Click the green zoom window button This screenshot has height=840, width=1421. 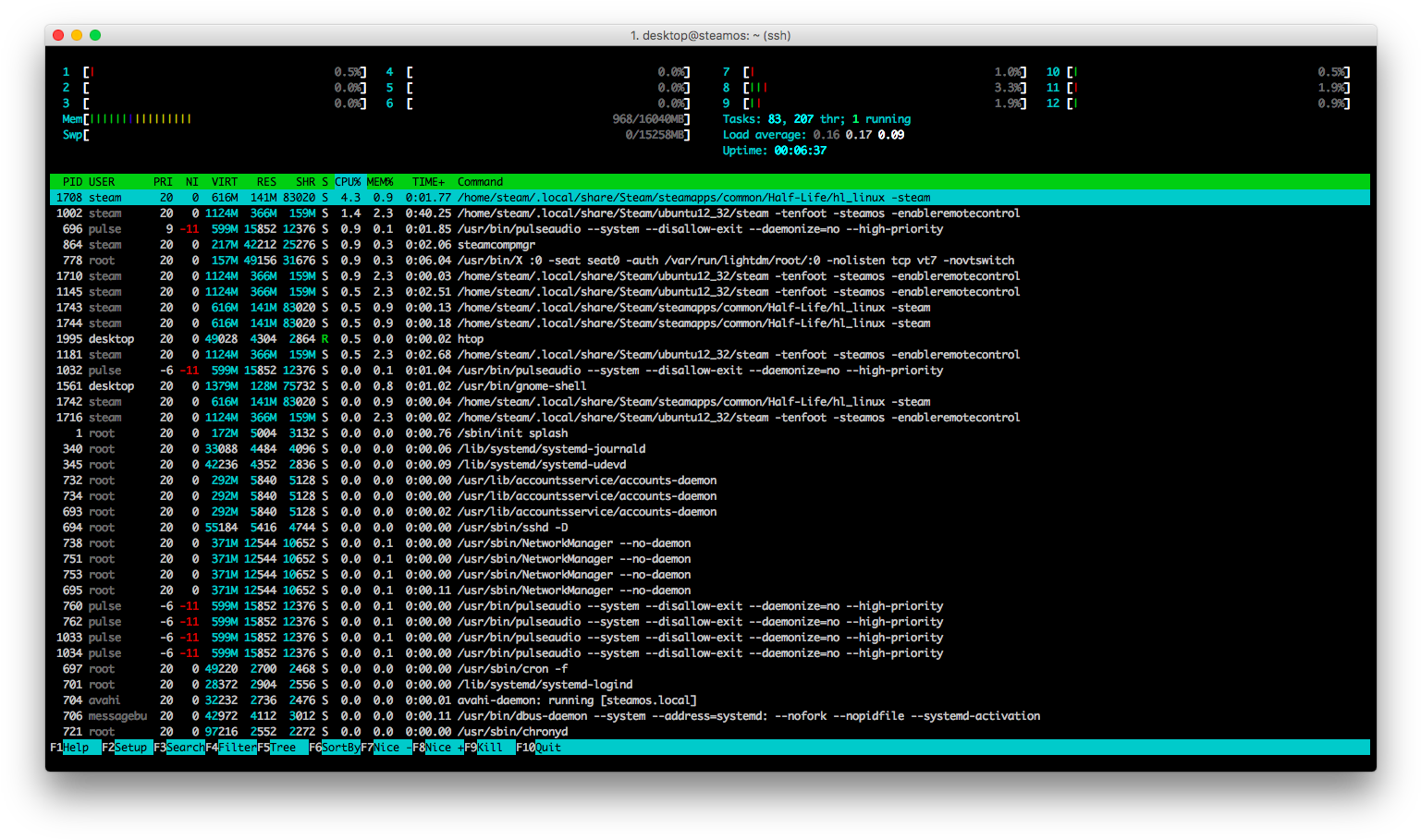pos(95,35)
